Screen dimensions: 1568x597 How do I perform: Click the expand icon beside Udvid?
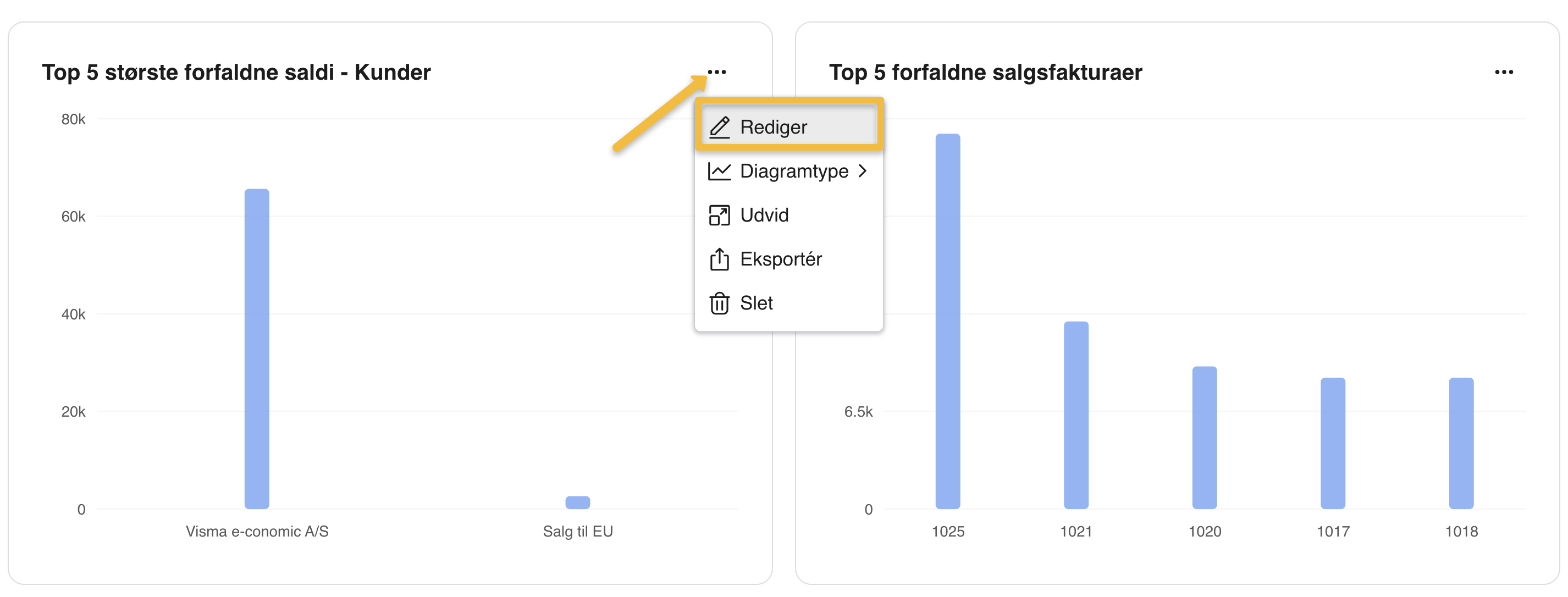tap(719, 215)
